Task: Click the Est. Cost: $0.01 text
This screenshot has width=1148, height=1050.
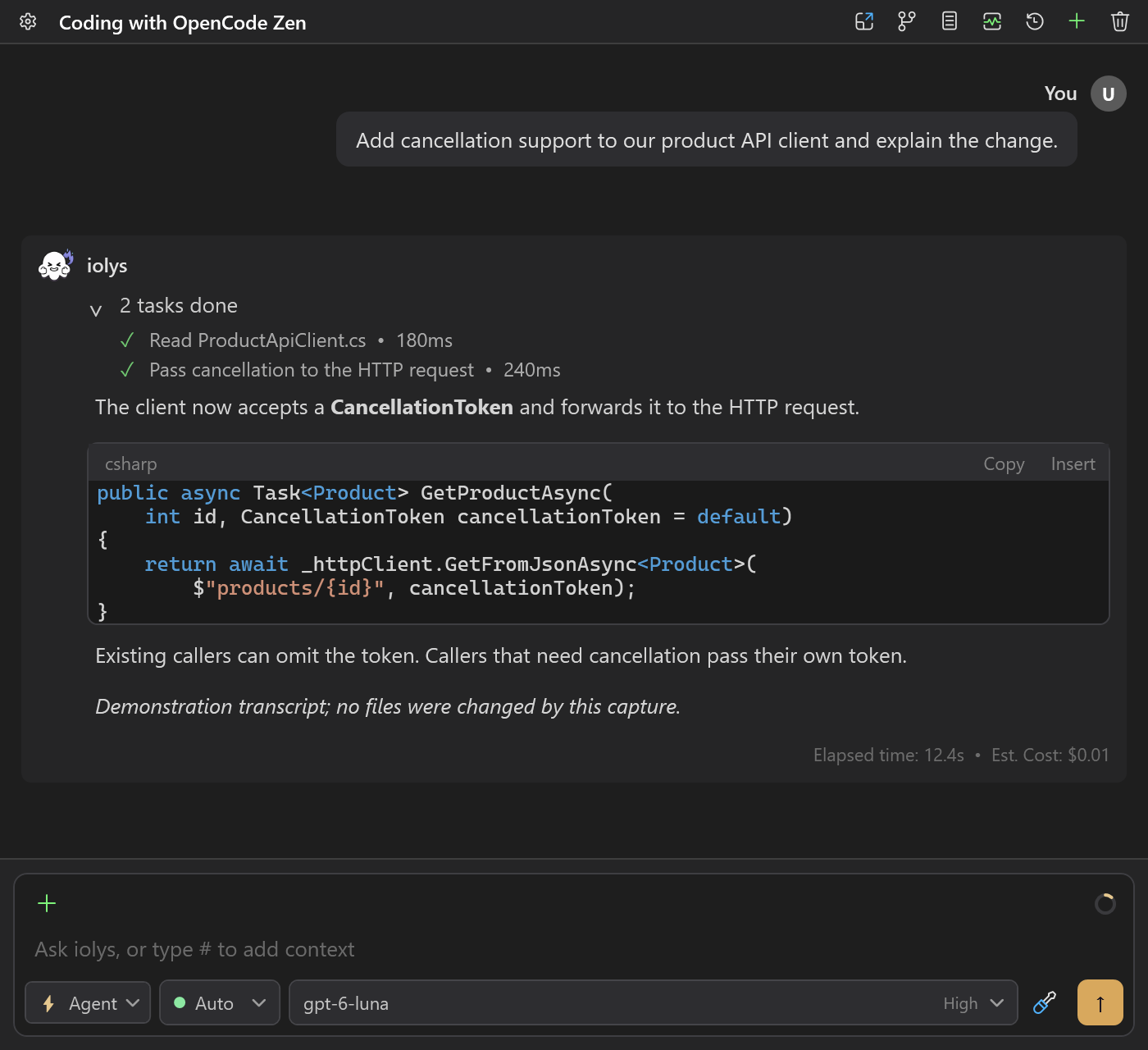Action: [x=1050, y=755]
